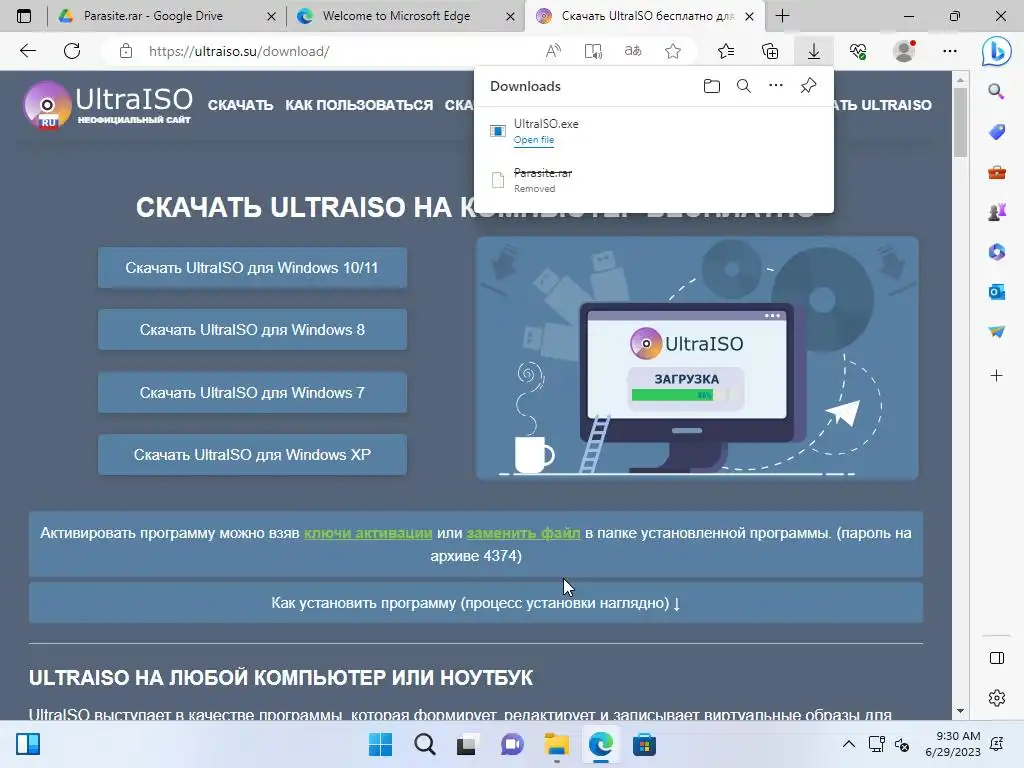Search downloads in Downloads panel
The width and height of the screenshot is (1024, 768).
[743, 86]
